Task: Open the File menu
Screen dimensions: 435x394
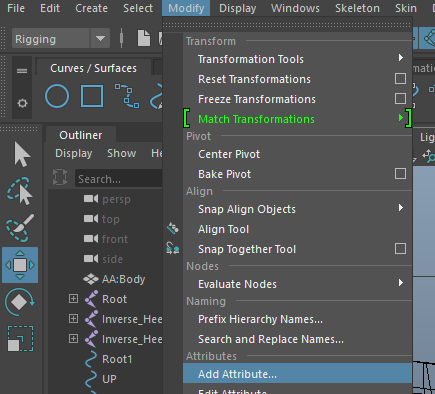Action: (16, 8)
